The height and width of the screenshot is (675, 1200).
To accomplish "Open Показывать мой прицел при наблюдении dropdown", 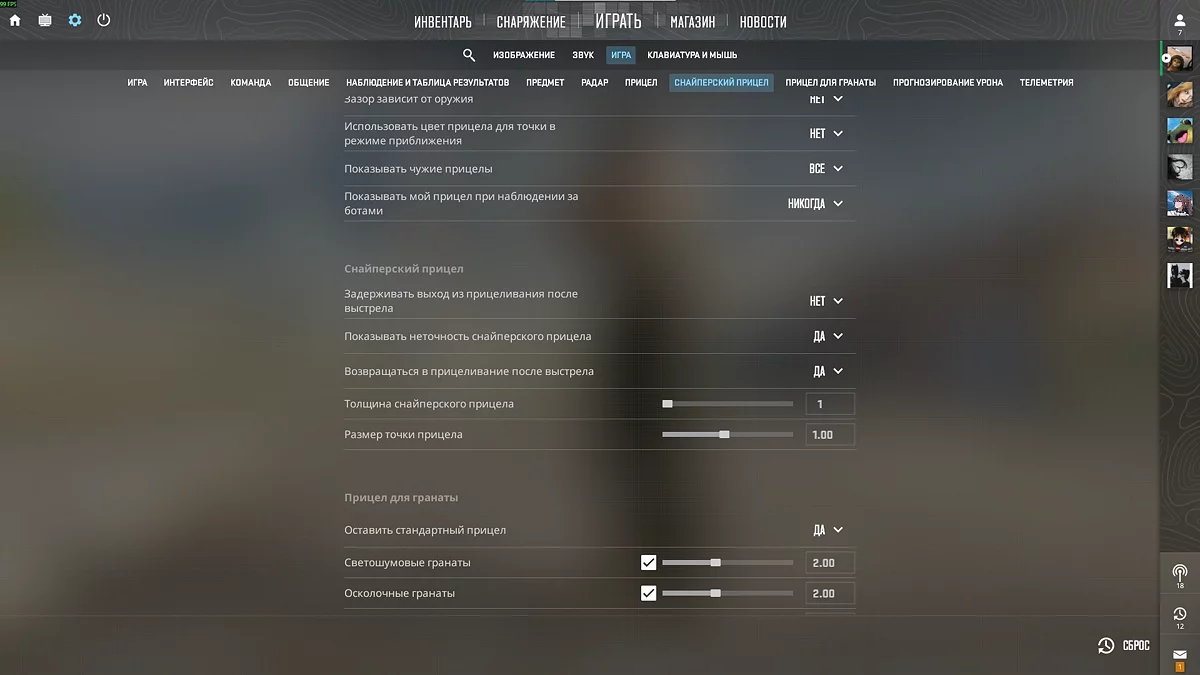I will (x=816, y=203).
